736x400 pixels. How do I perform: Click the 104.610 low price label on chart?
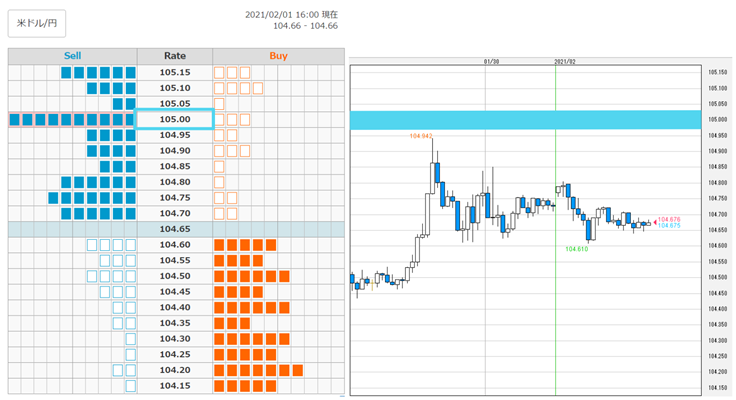point(576,249)
